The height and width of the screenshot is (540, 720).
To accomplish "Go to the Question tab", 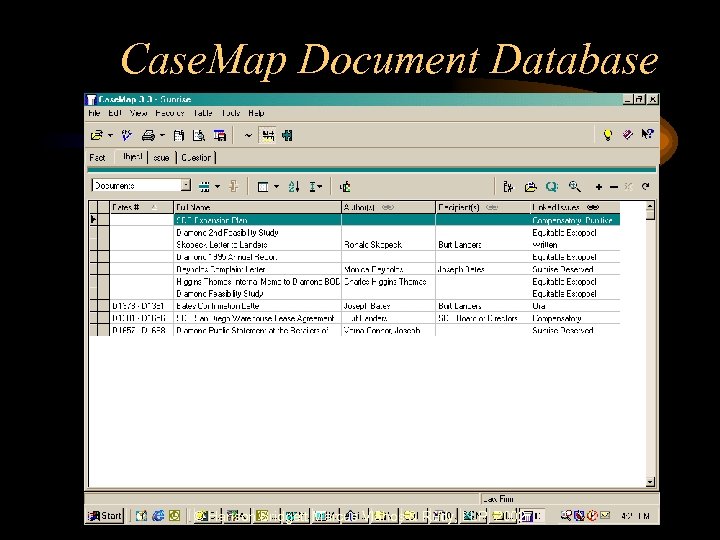I will pos(196,158).
